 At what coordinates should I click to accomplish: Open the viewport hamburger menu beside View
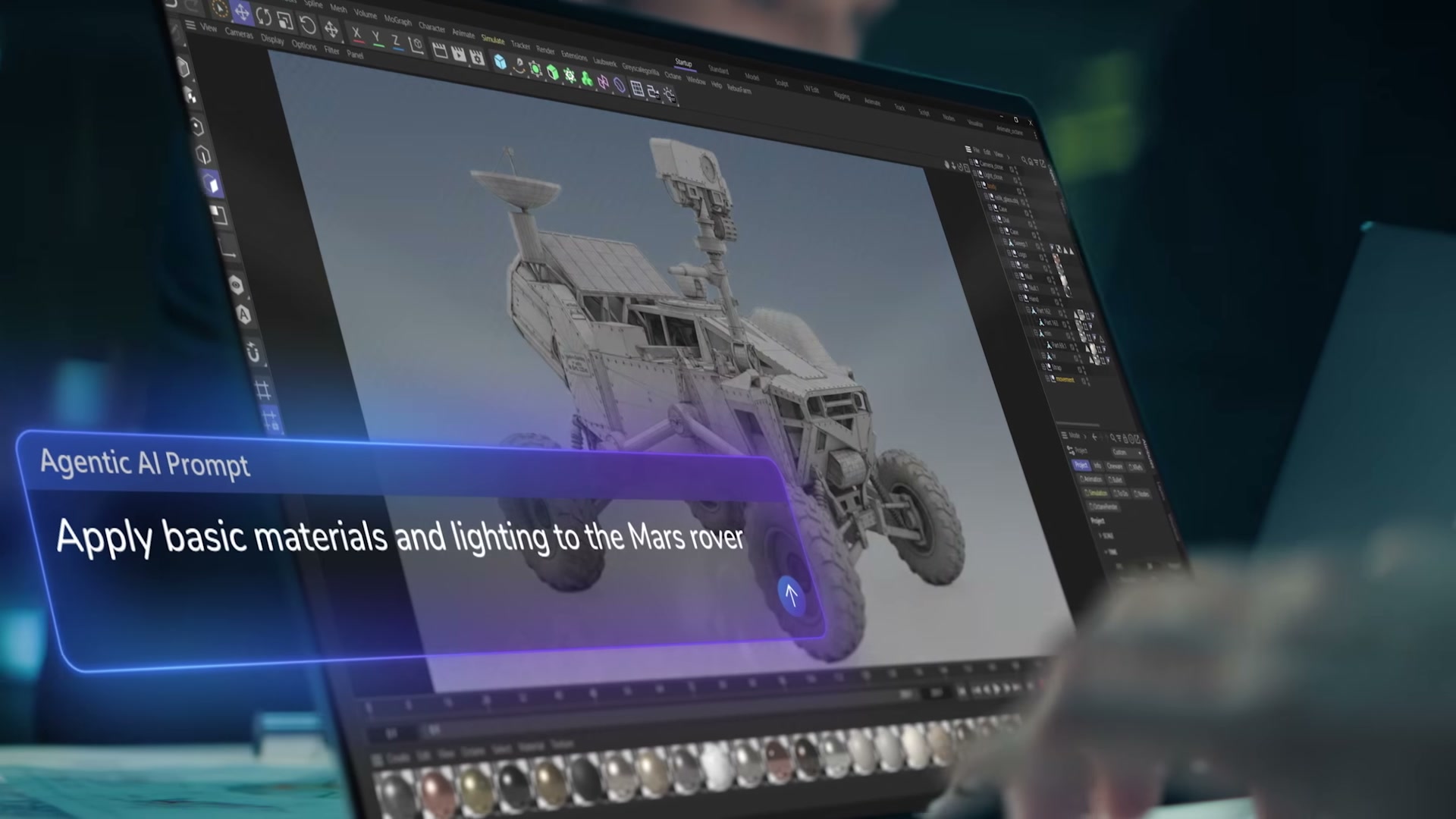point(190,26)
